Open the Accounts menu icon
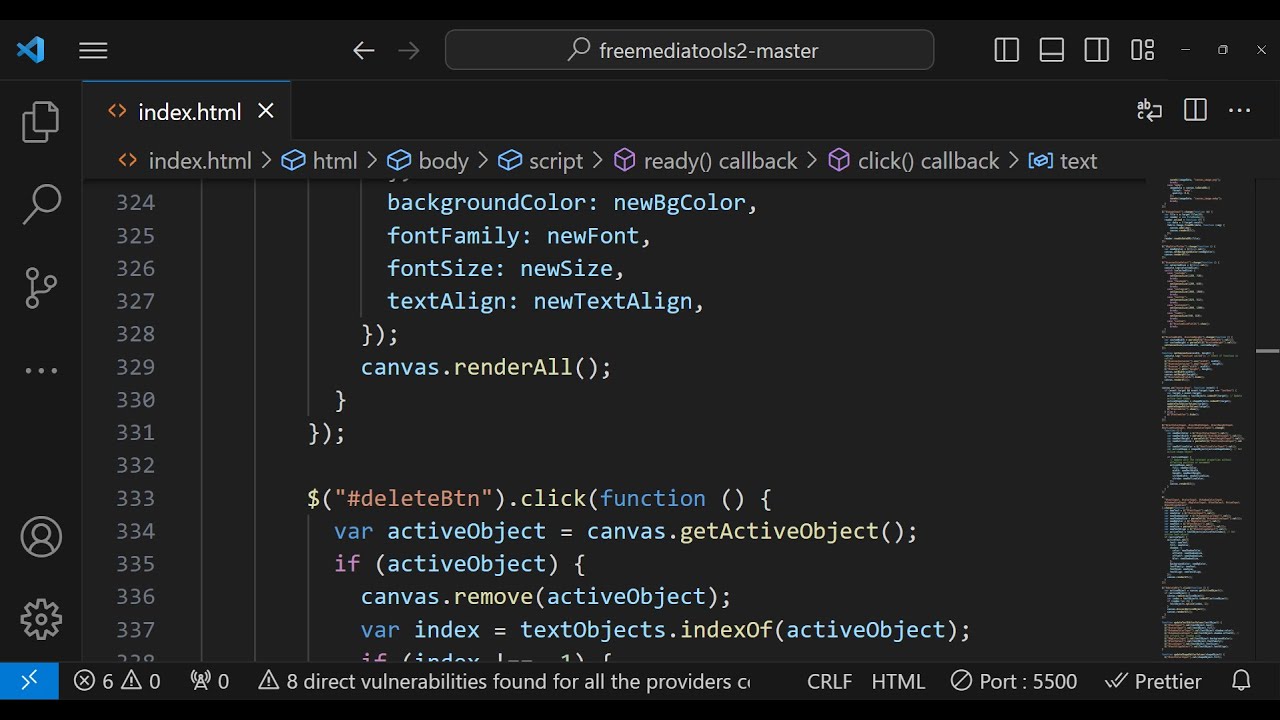The width and height of the screenshot is (1280, 720). (x=41, y=538)
